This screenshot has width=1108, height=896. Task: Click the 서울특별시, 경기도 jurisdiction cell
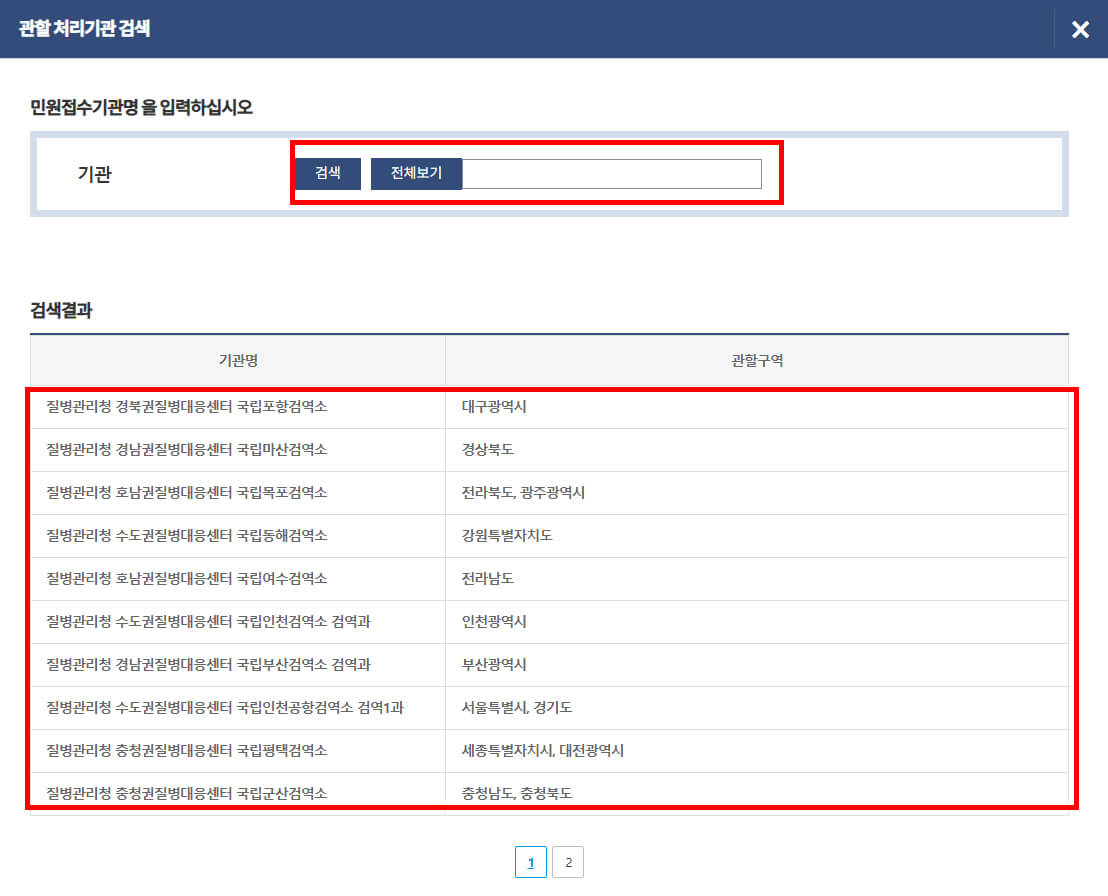pos(757,707)
